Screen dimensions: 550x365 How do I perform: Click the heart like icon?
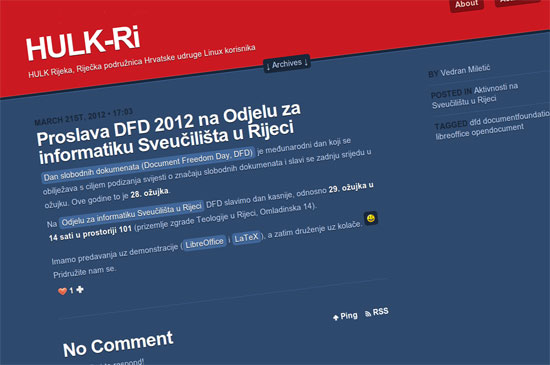[x=62, y=291]
